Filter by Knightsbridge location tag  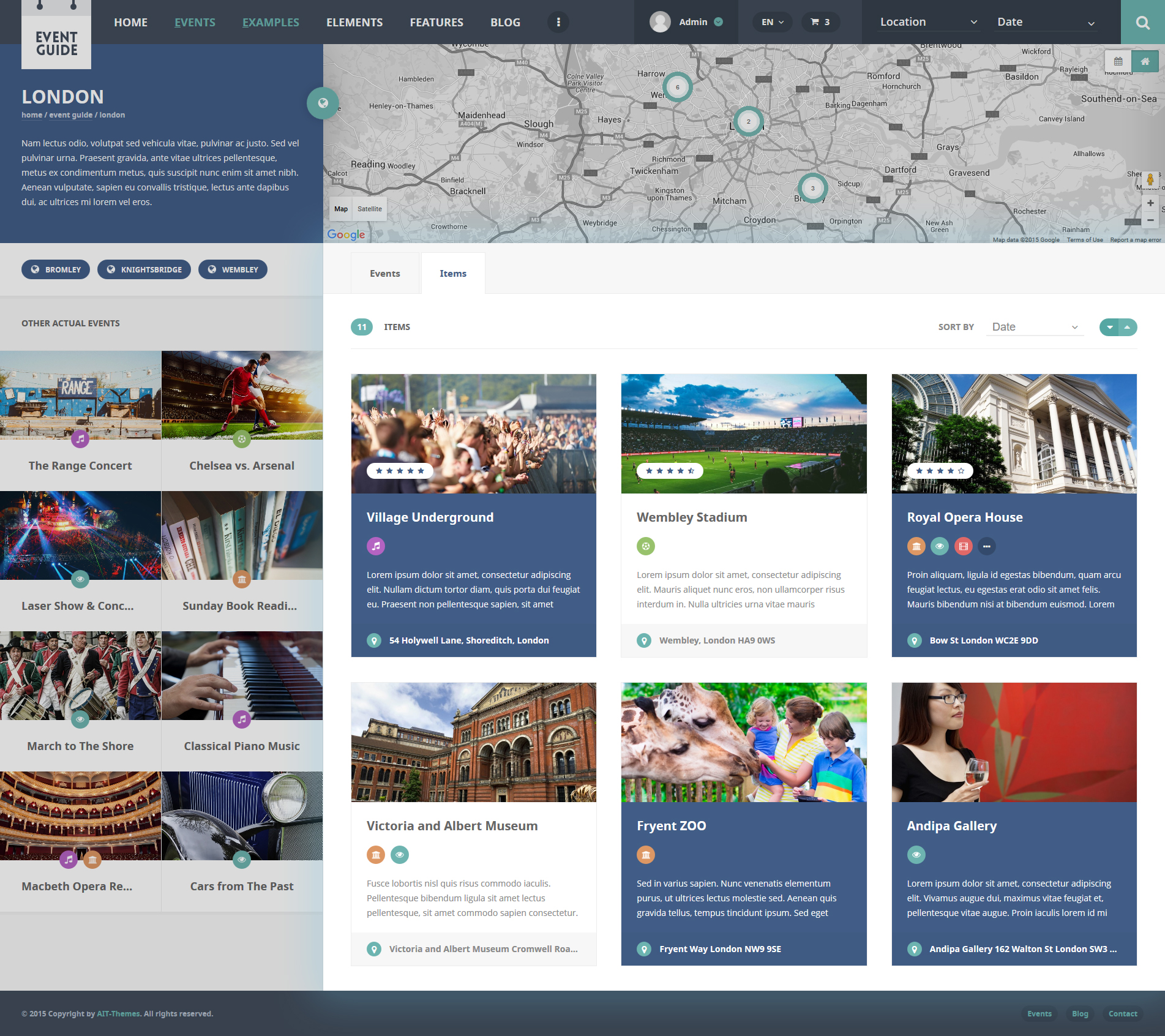[144, 269]
